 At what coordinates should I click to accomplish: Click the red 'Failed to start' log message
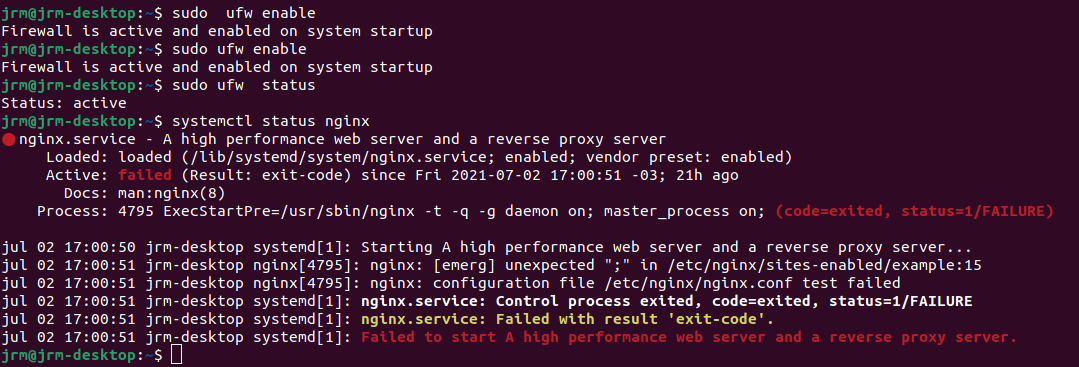689,337
